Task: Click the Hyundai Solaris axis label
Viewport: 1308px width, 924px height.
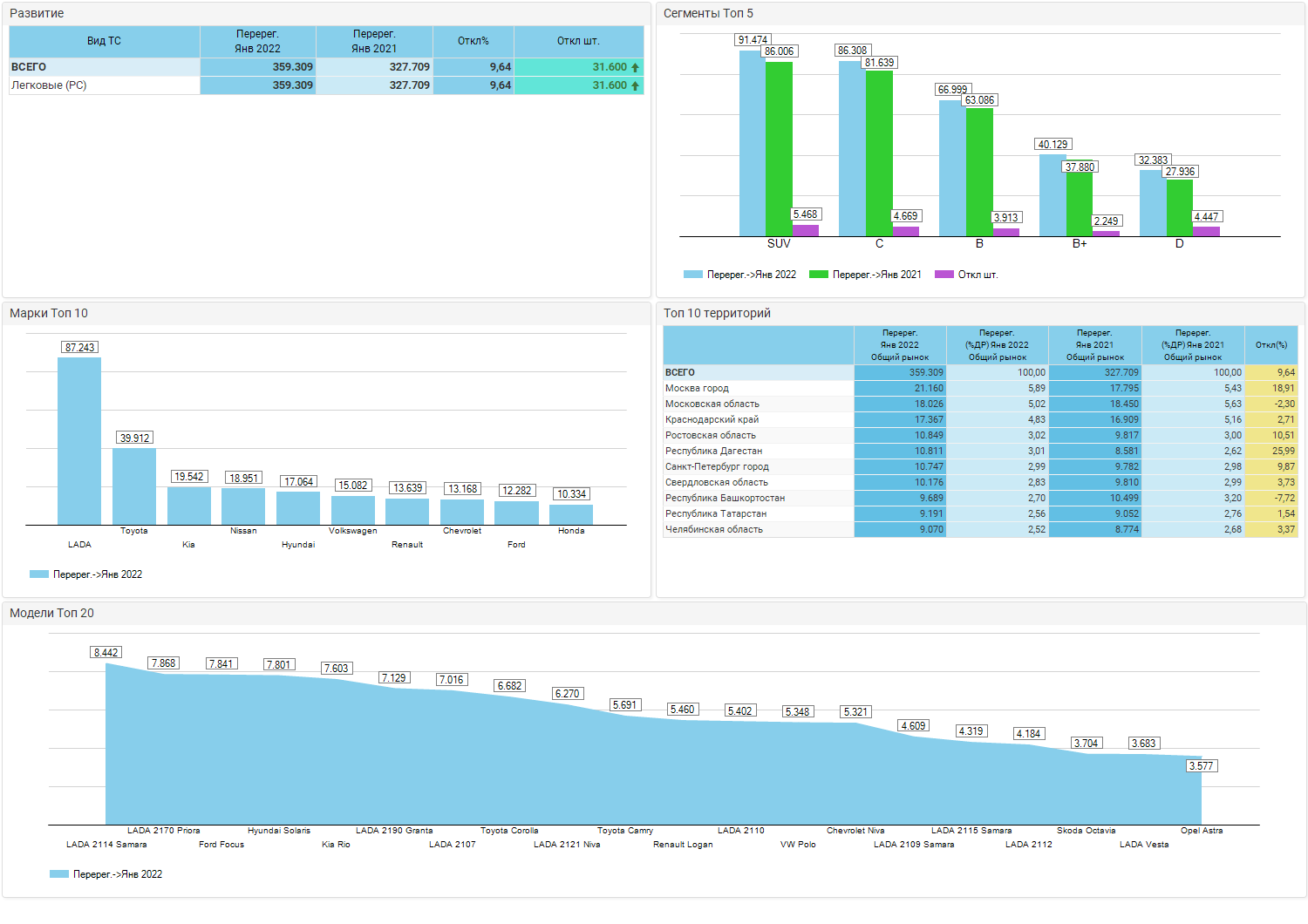Action: [x=279, y=831]
